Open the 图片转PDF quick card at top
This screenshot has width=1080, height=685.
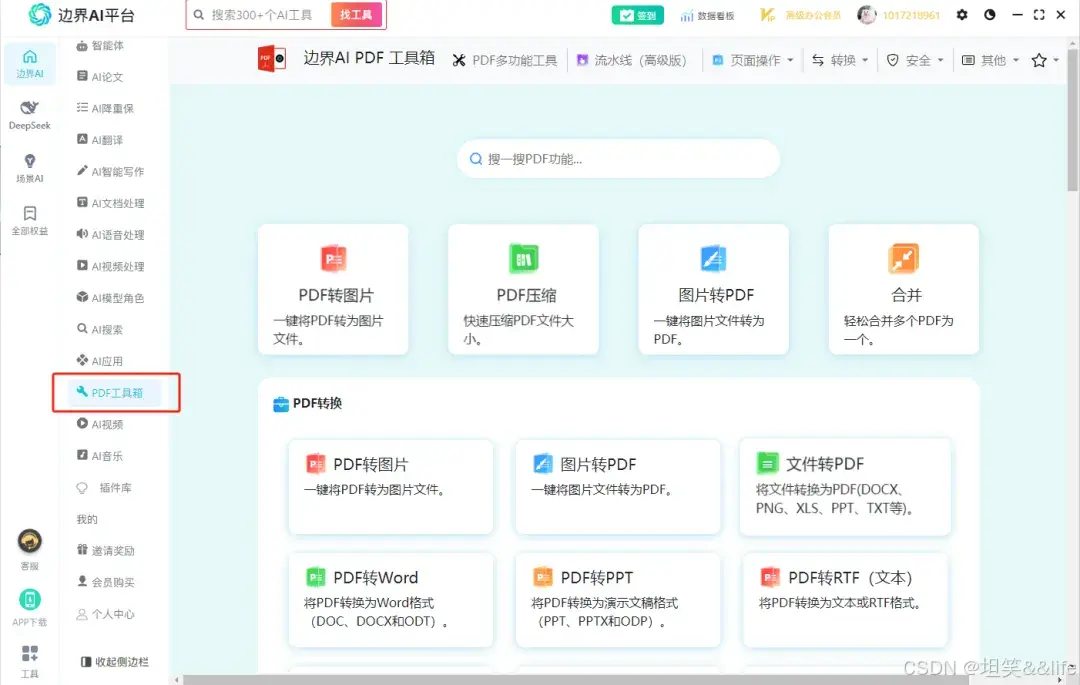point(714,289)
